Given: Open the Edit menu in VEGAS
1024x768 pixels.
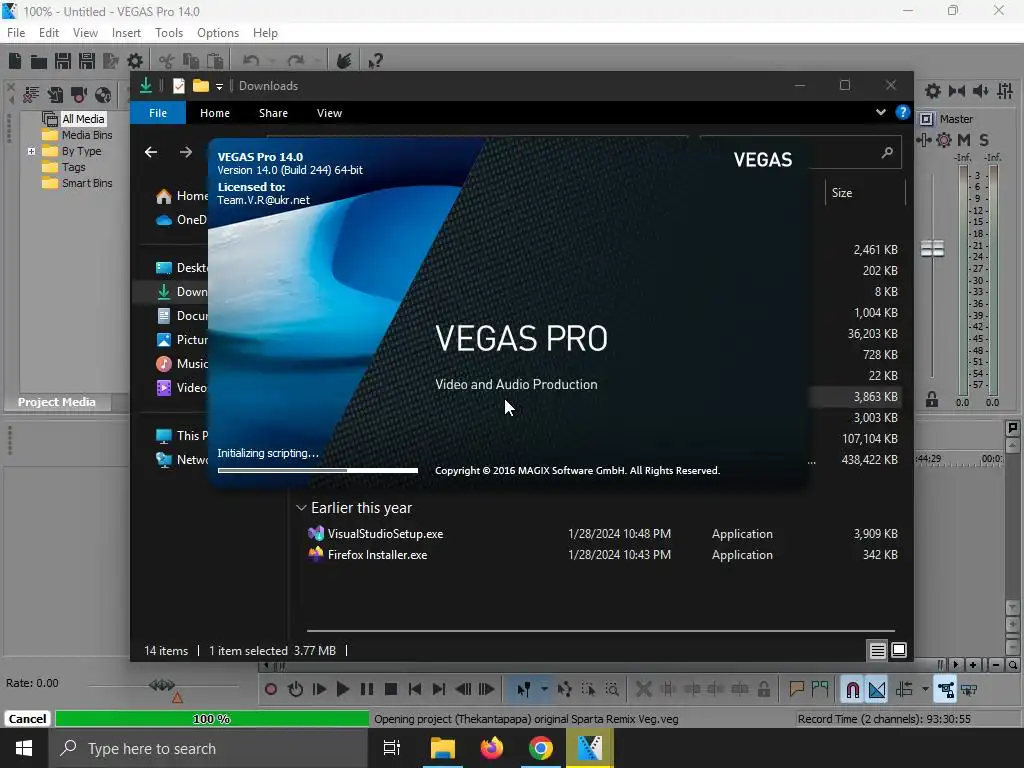Looking at the screenshot, I should click(48, 33).
